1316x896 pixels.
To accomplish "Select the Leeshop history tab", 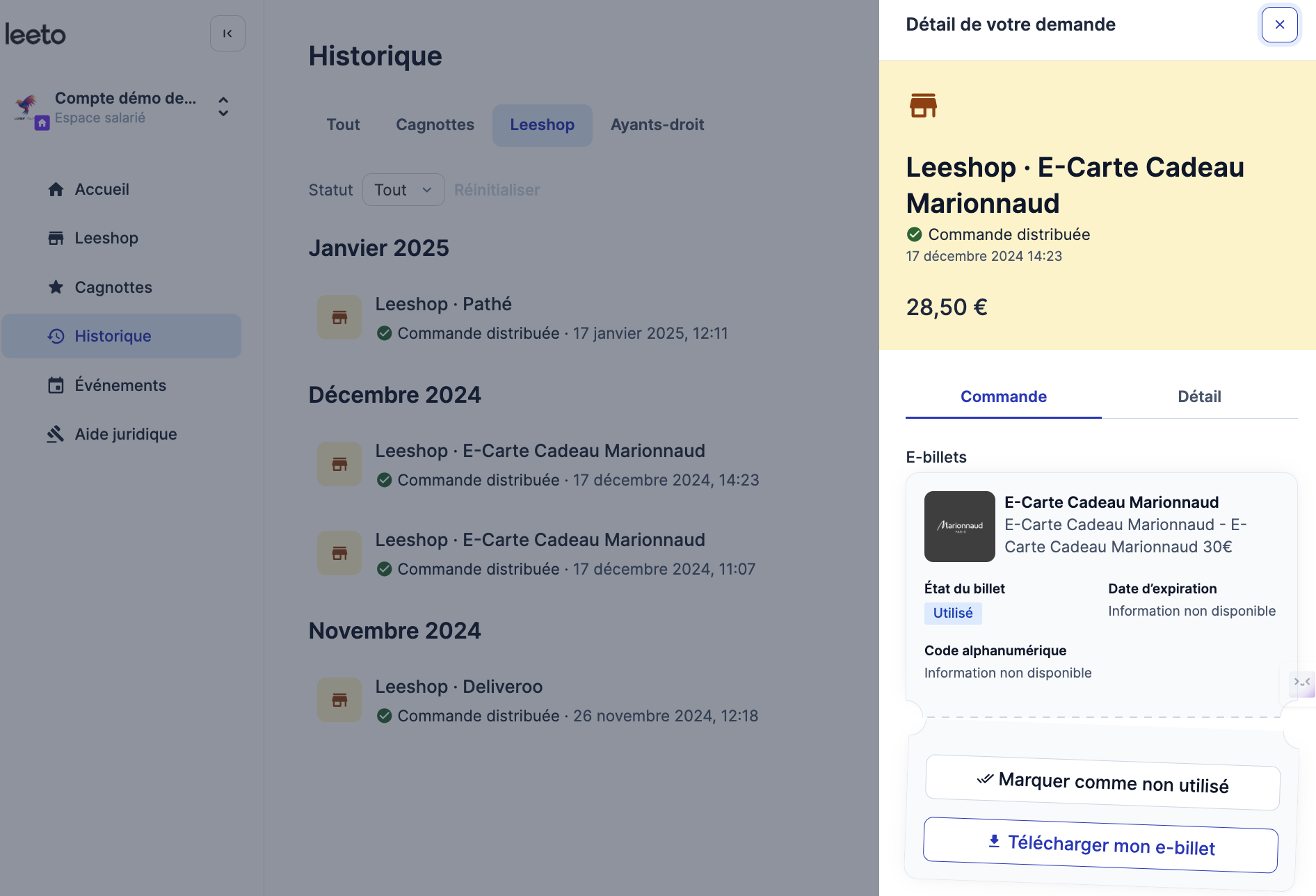I will click(543, 125).
